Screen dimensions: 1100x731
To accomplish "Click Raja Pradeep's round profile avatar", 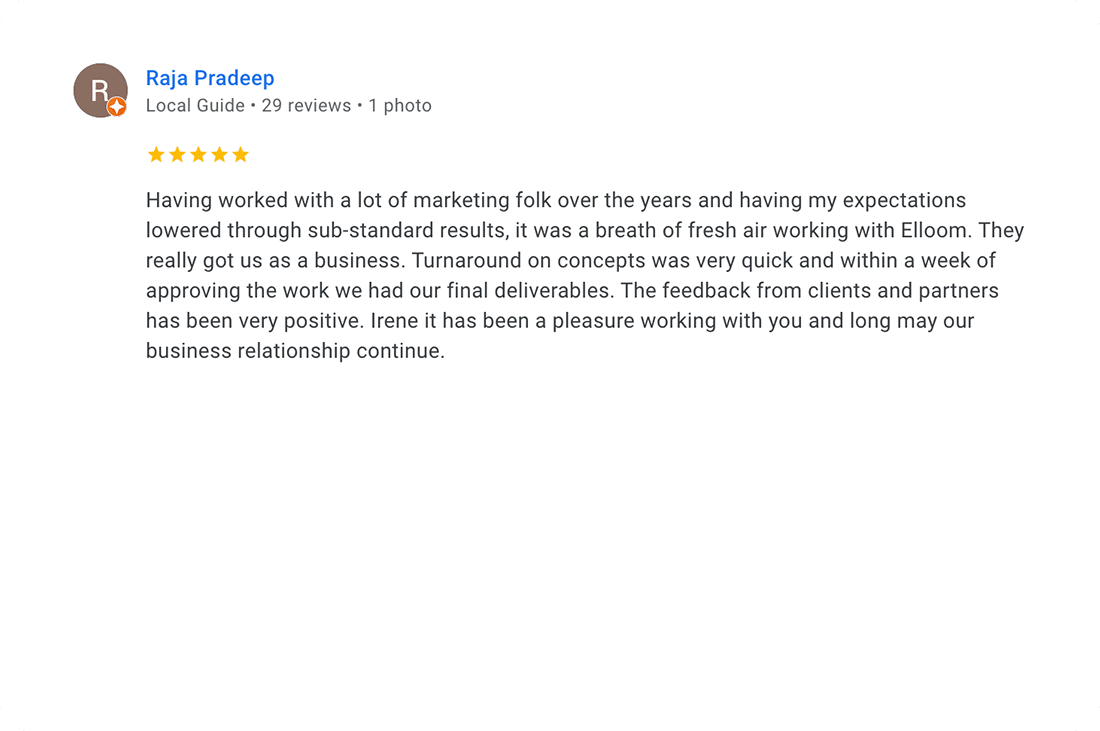I will [99, 89].
